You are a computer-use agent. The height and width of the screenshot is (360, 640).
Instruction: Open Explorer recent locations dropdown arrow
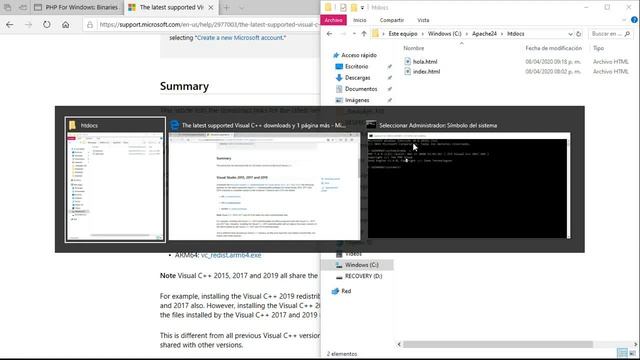[354, 34]
